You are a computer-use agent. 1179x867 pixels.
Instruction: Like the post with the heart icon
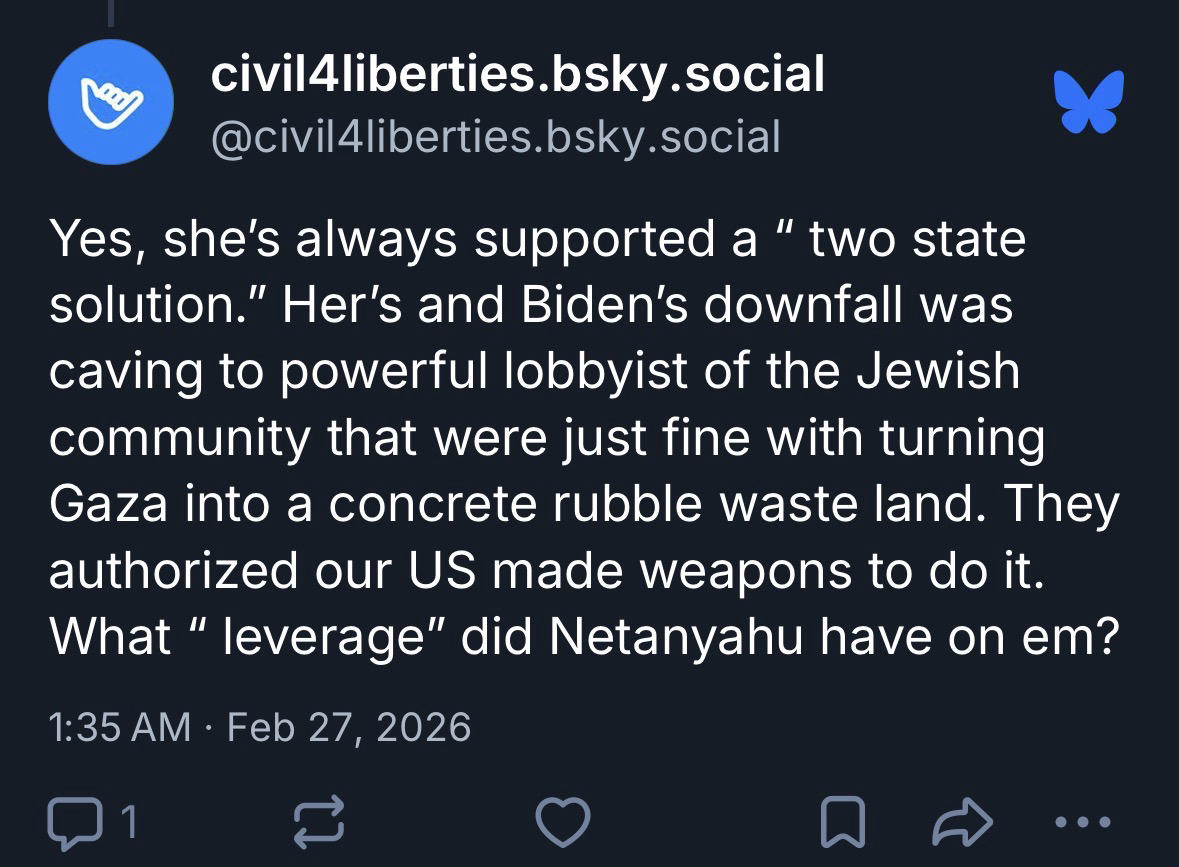pyautogui.click(x=563, y=822)
